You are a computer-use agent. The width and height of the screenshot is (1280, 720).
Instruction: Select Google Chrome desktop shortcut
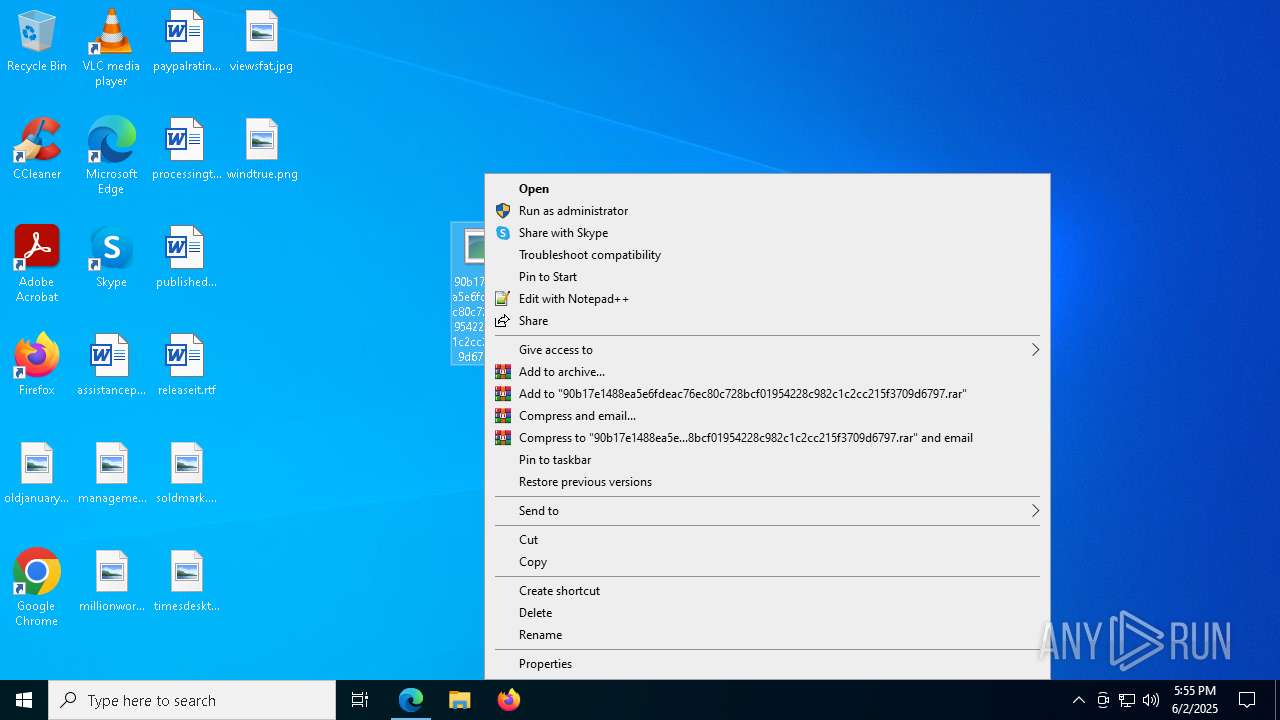click(37, 588)
